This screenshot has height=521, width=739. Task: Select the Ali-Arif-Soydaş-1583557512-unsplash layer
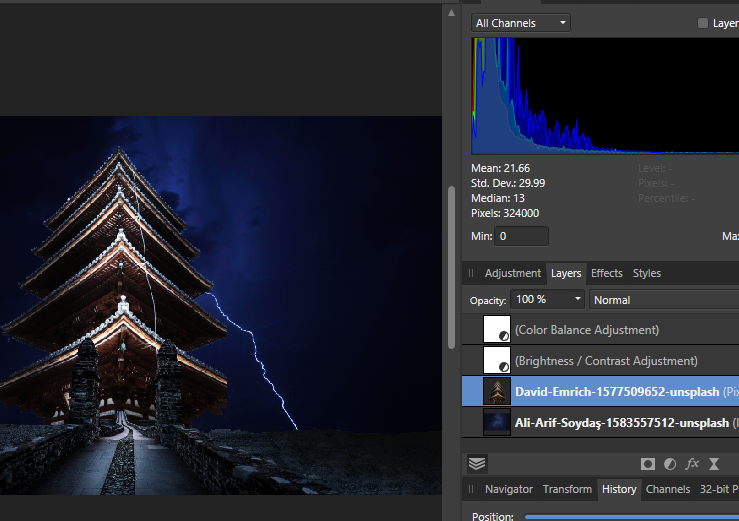click(600, 422)
